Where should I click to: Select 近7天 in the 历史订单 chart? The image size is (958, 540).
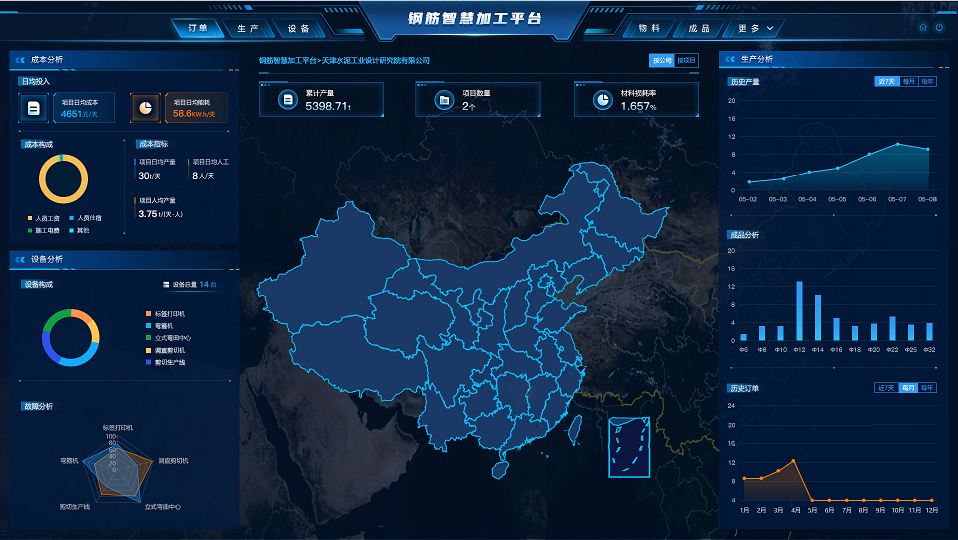tap(885, 387)
